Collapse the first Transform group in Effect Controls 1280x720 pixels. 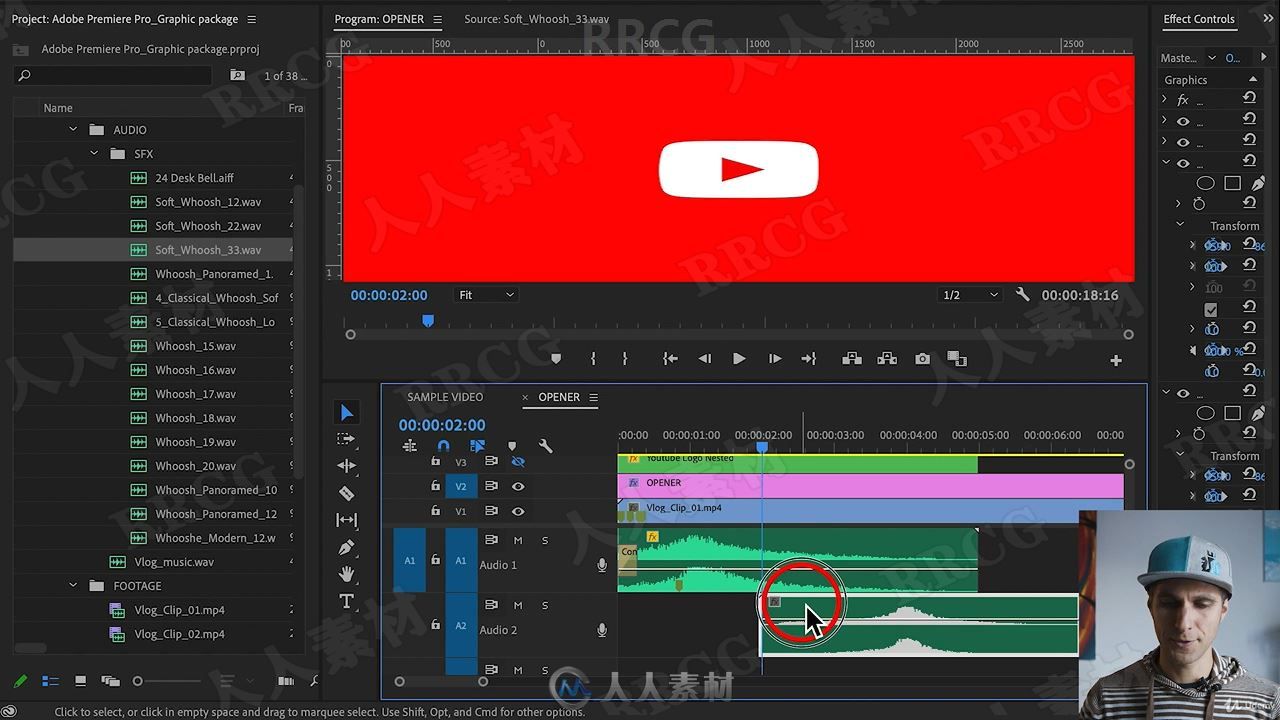[1180, 225]
